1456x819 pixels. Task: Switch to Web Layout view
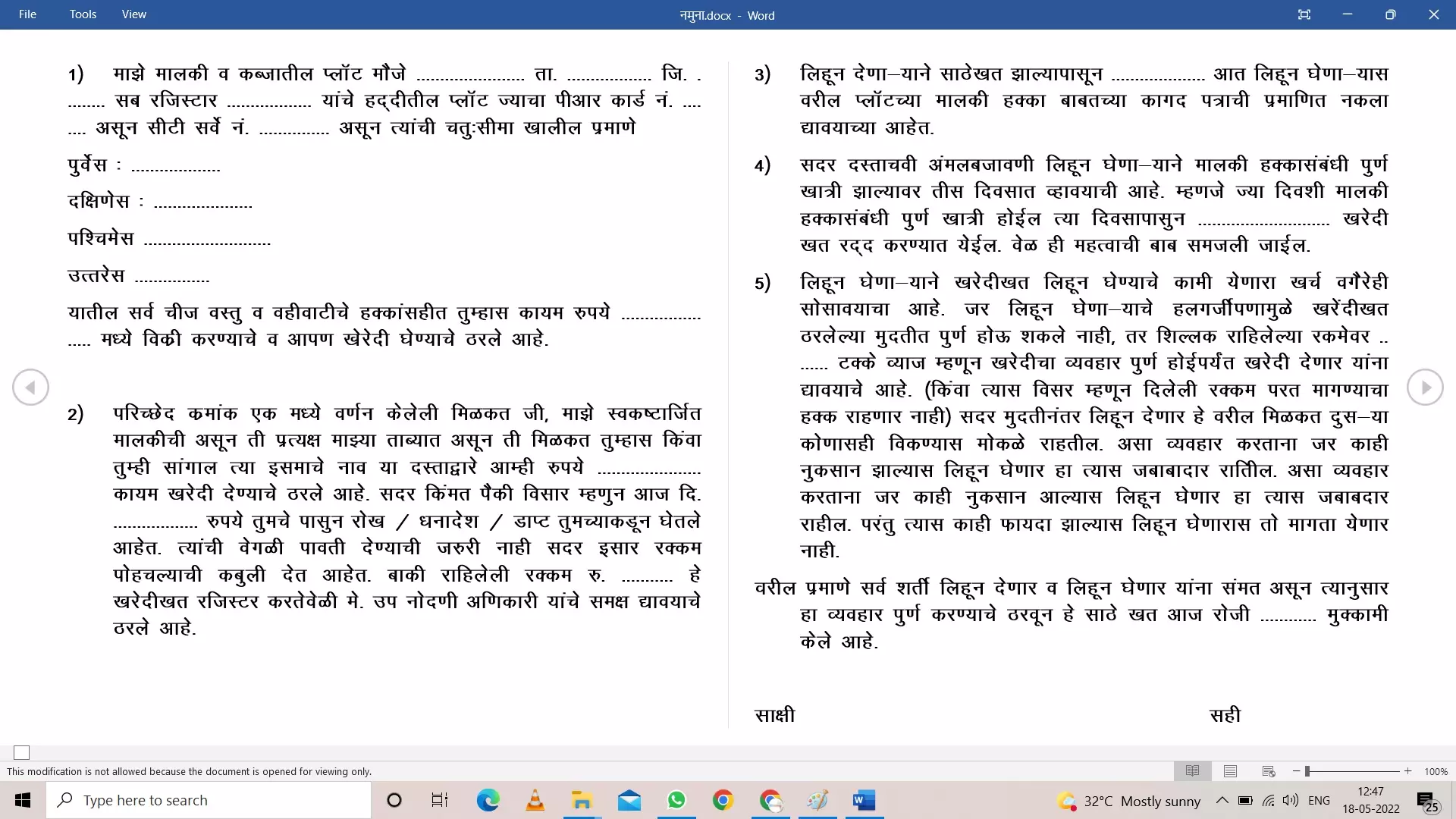1269,771
